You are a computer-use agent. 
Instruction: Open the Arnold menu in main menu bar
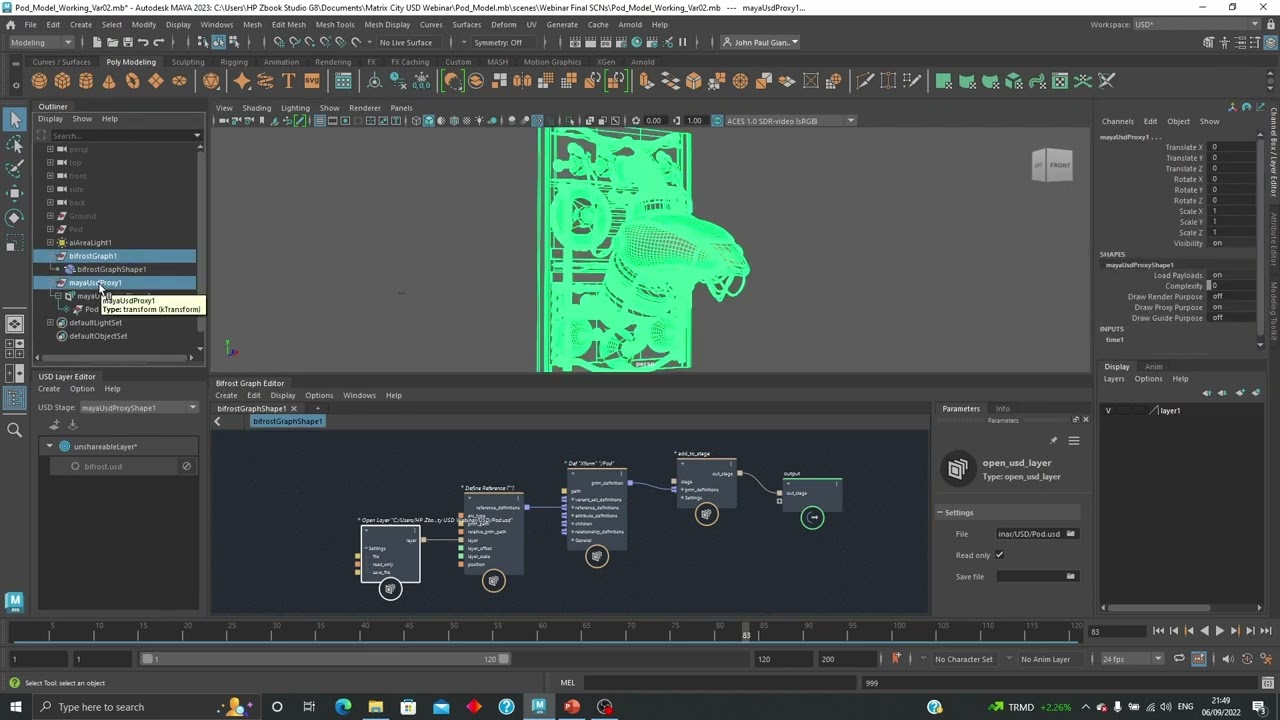pyautogui.click(x=630, y=25)
